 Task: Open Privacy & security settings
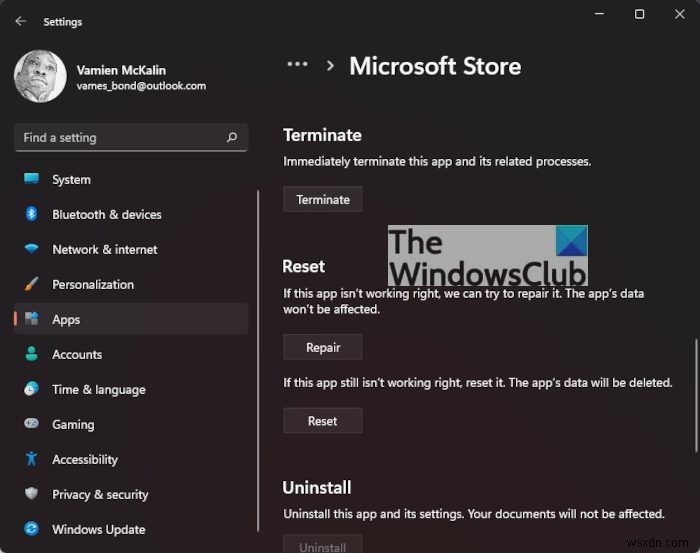click(x=131, y=494)
